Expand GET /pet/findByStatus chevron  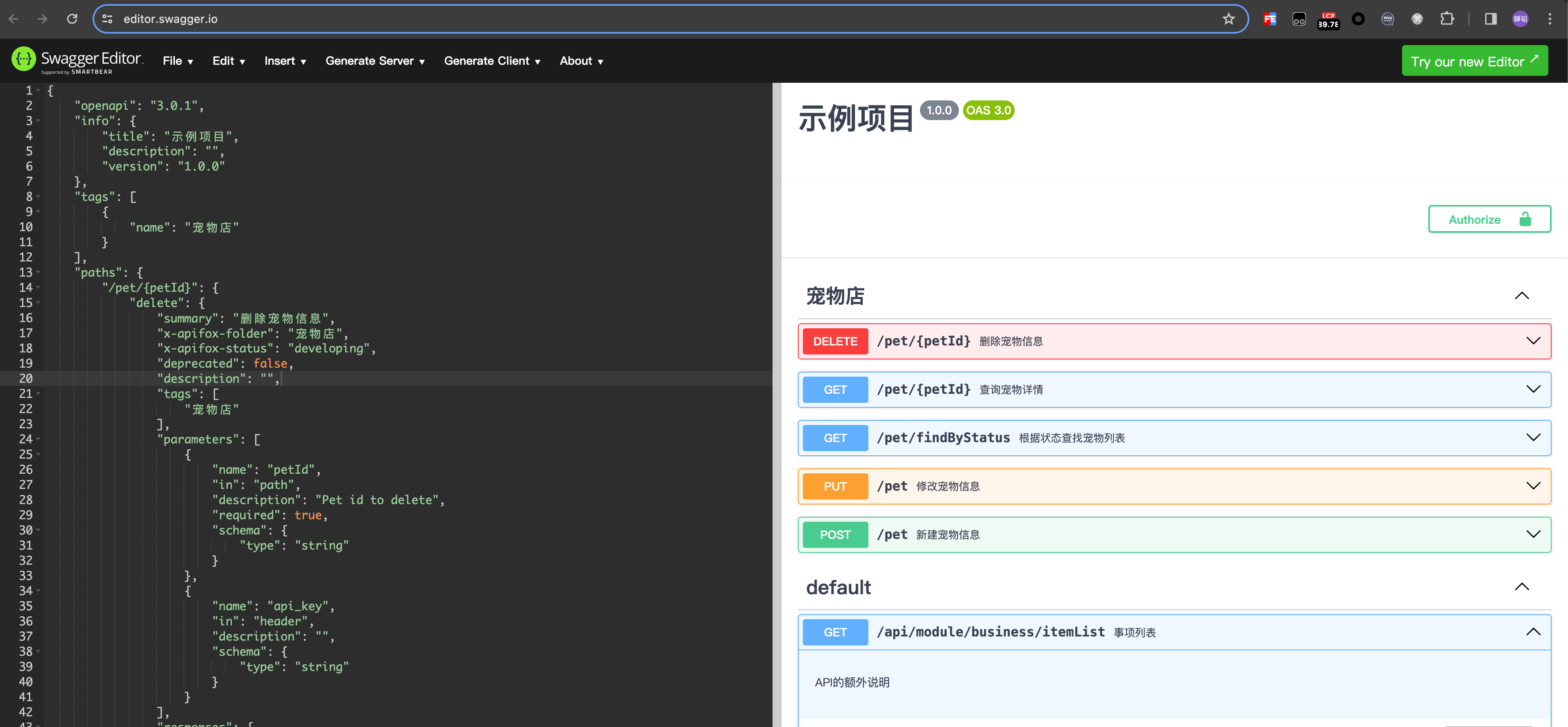(1533, 438)
